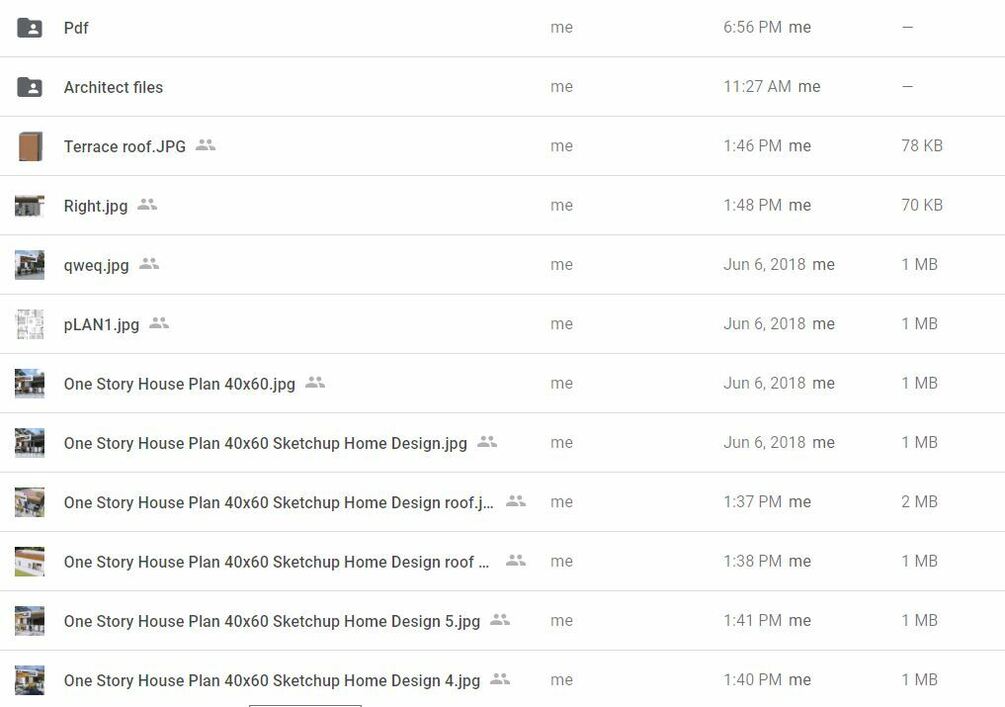Viewport: 1005px width, 707px height.
Task: Click the 1:38 PM modified time entry
Action: pyautogui.click(x=752, y=561)
